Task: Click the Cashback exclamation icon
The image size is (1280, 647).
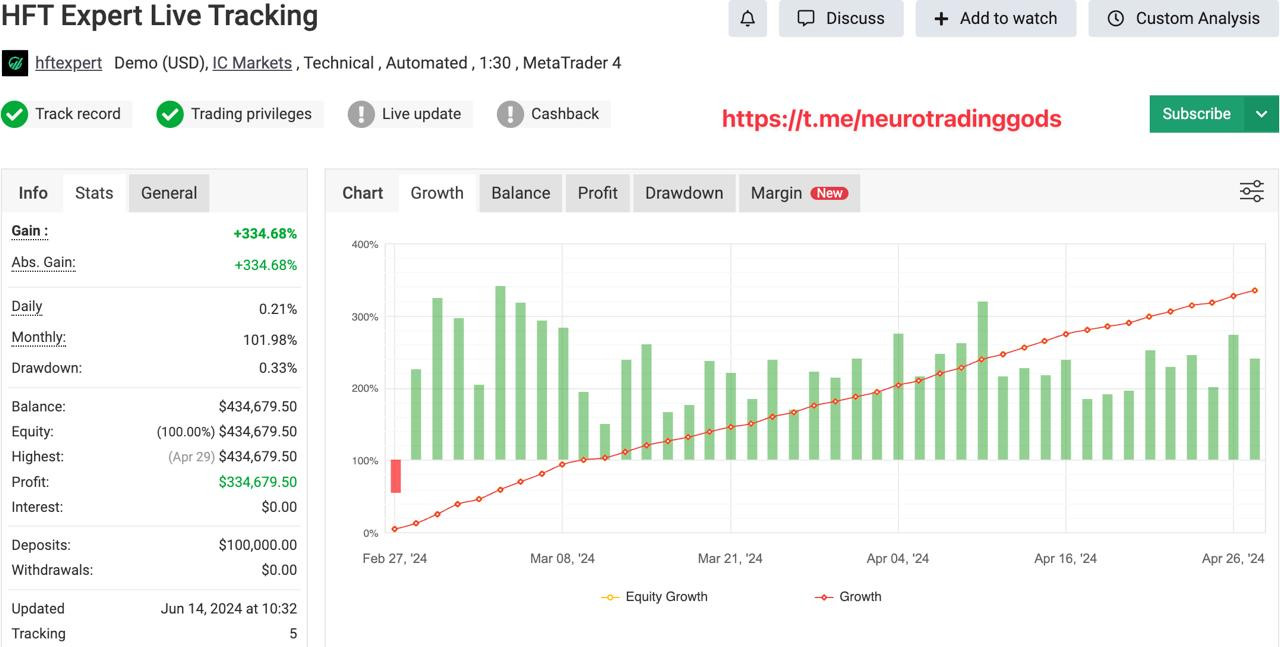Action: (510, 114)
